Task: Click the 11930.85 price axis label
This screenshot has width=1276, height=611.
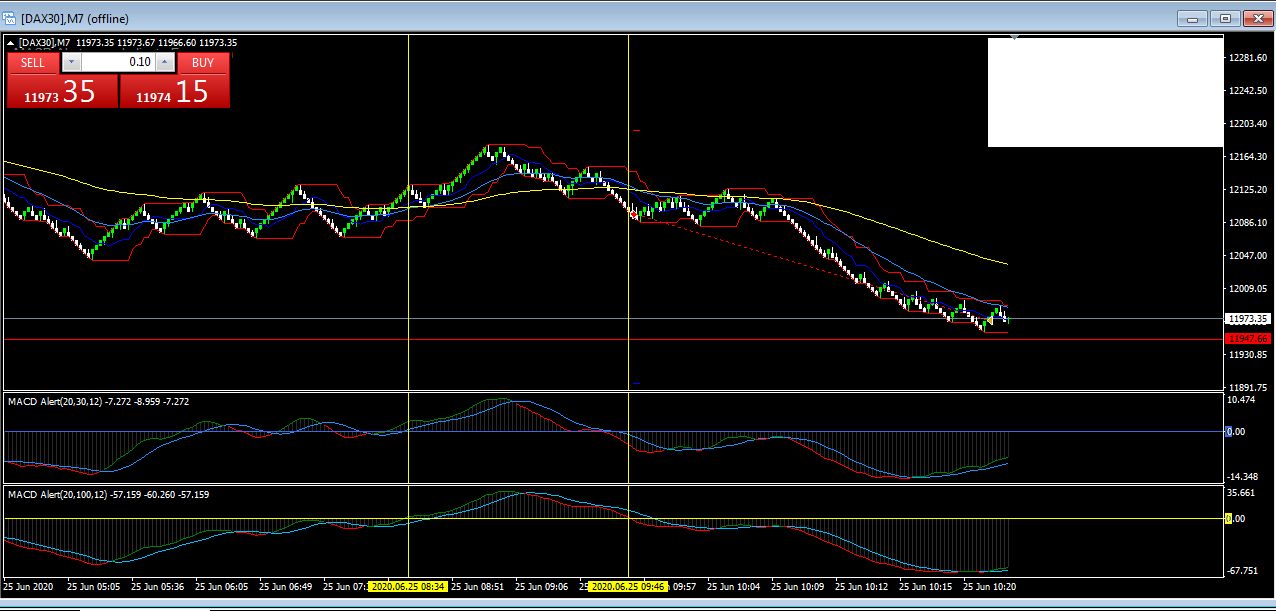Action: coord(1248,355)
